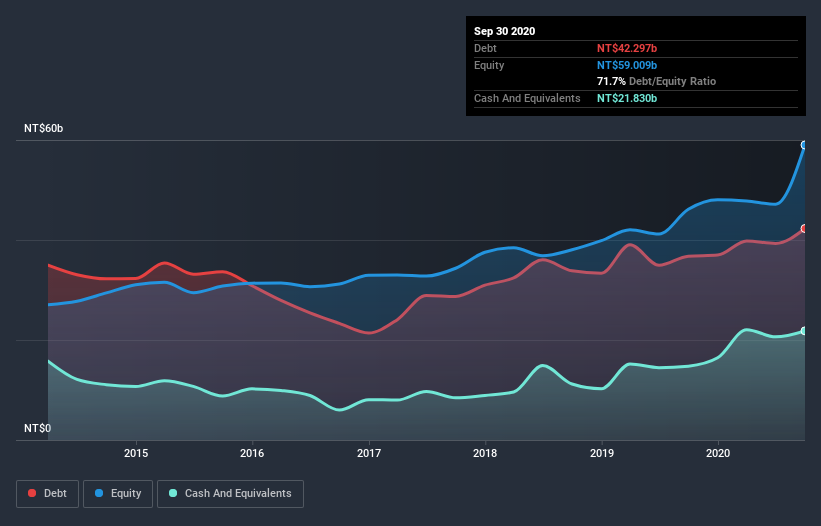The image size is (821, 526).
Task: Click the 2017 x-axis label
Action: (369, 453)
